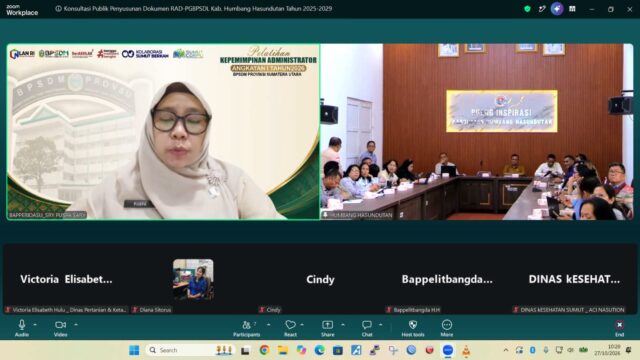640x360 pixels.
Task: Select Victoria Elisabeth participant tile
Action: 66,279
